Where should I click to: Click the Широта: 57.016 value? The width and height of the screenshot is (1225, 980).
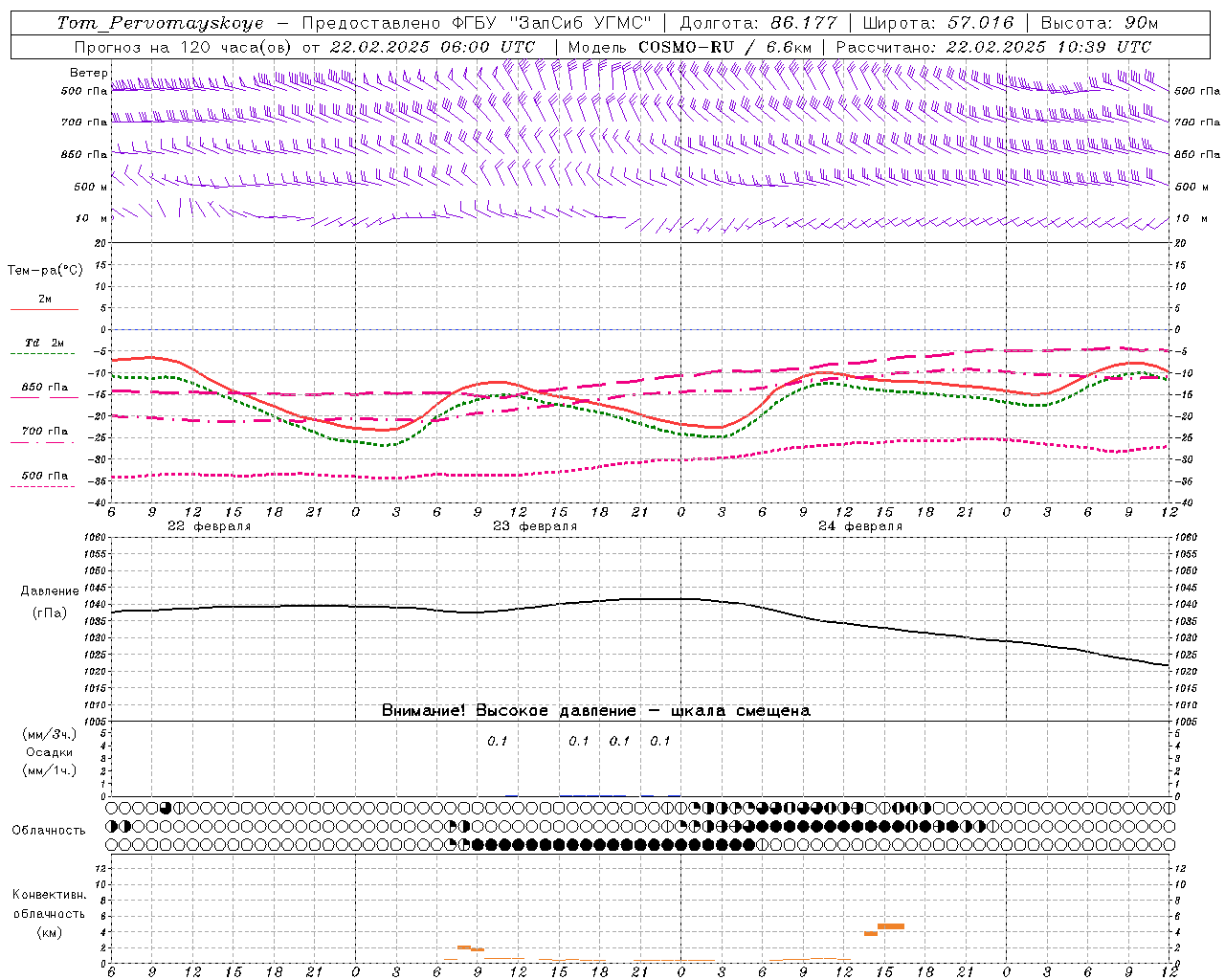click(938, 23)
